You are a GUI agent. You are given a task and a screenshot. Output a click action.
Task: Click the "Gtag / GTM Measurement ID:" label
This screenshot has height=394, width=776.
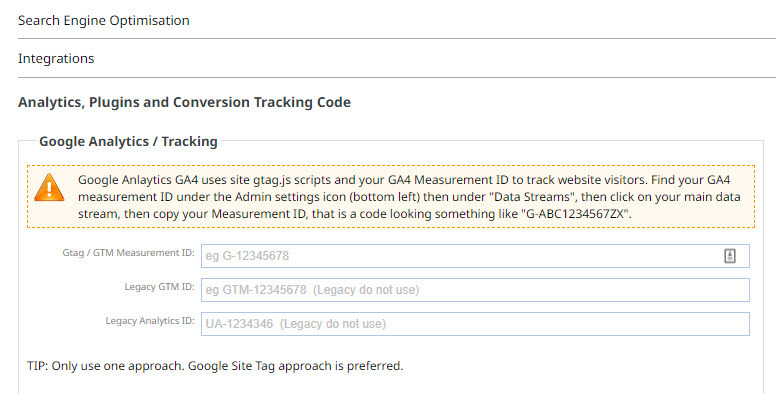[128, 253]
